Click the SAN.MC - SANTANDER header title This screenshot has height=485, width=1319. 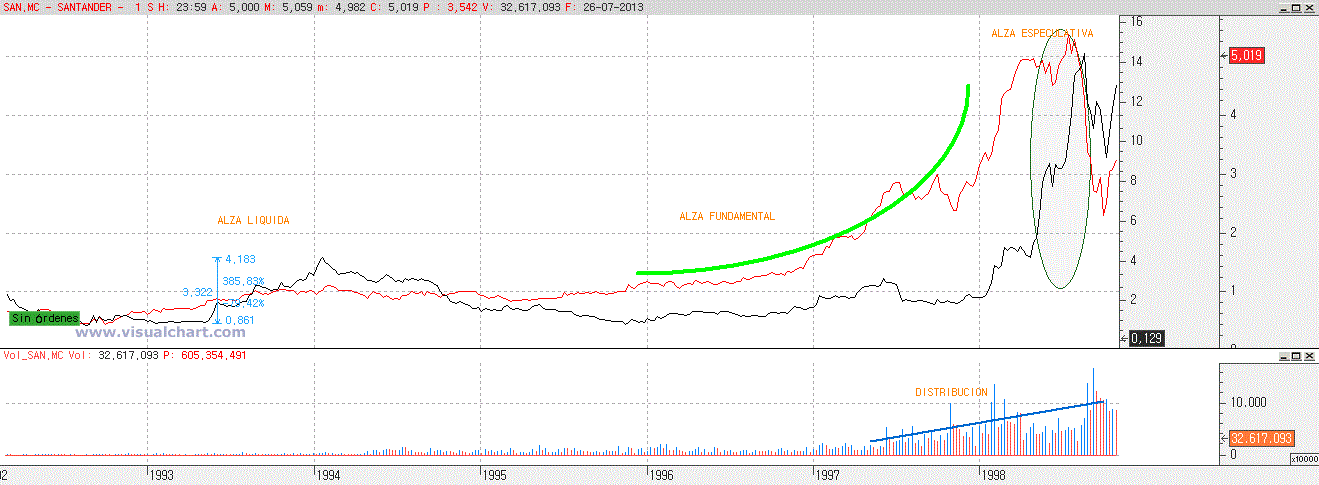click(58, 7)
